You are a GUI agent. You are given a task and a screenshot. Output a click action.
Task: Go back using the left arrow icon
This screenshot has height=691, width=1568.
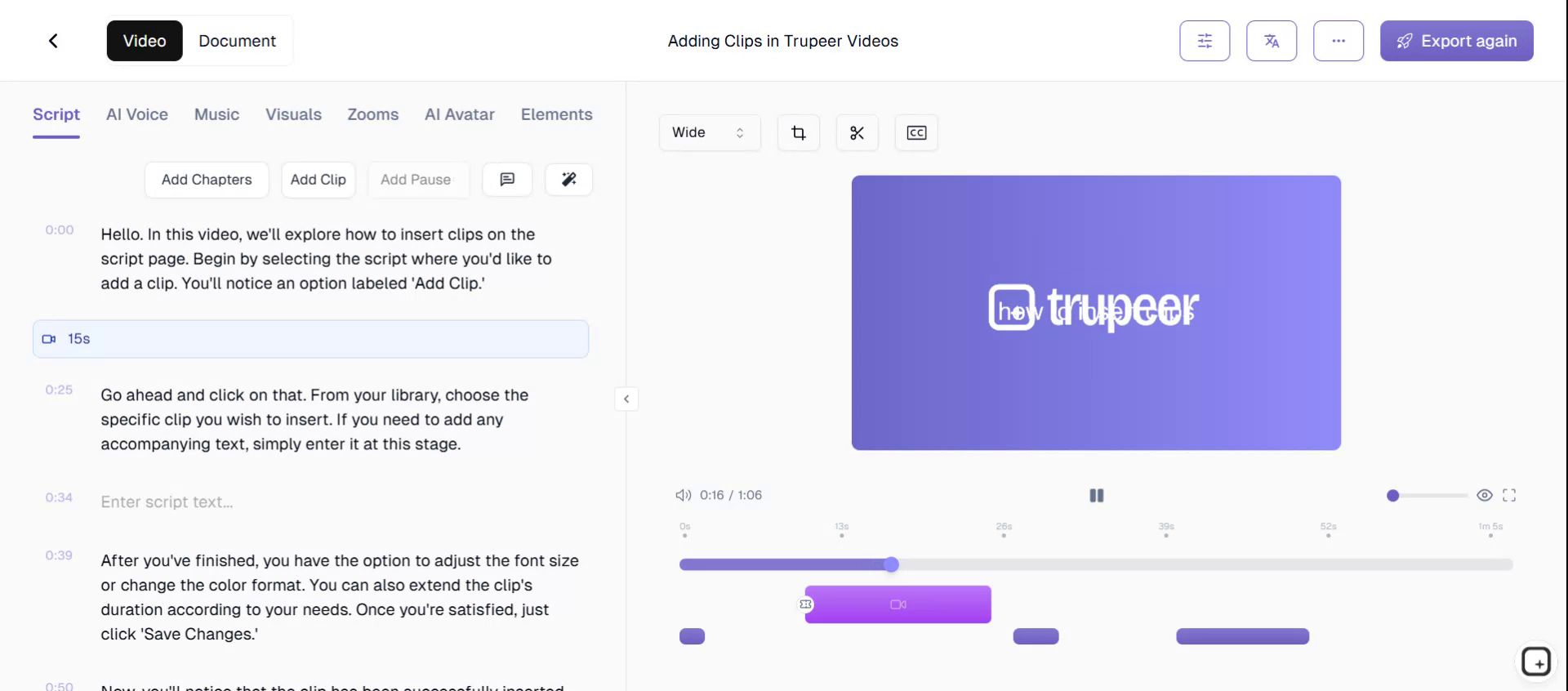(x=53, y=41)
